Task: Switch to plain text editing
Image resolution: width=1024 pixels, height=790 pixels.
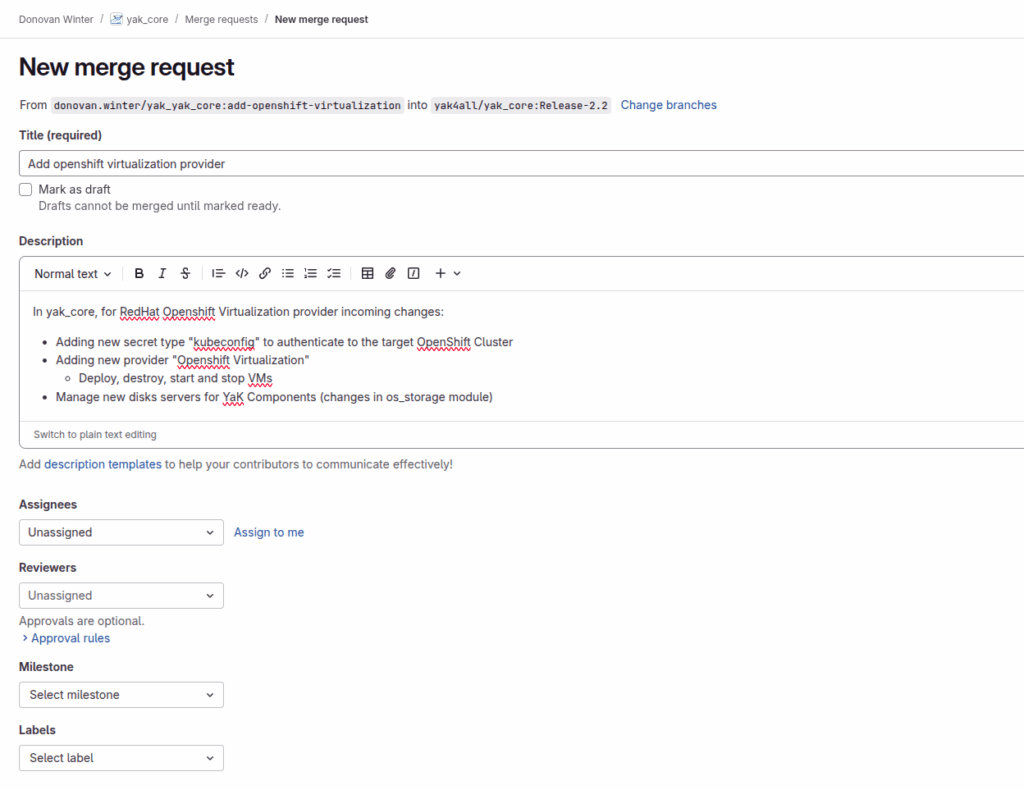Action: coord(95,434)
